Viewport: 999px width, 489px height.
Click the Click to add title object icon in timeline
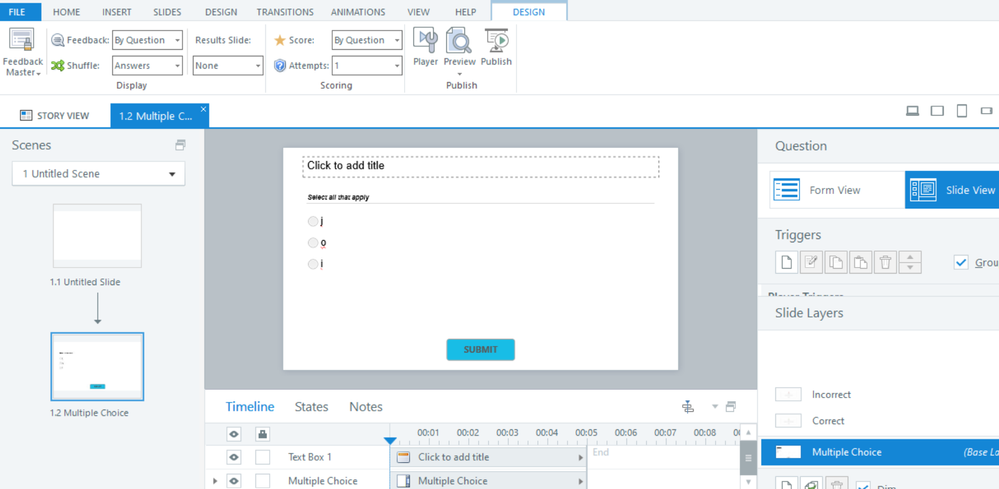(403, 457)
